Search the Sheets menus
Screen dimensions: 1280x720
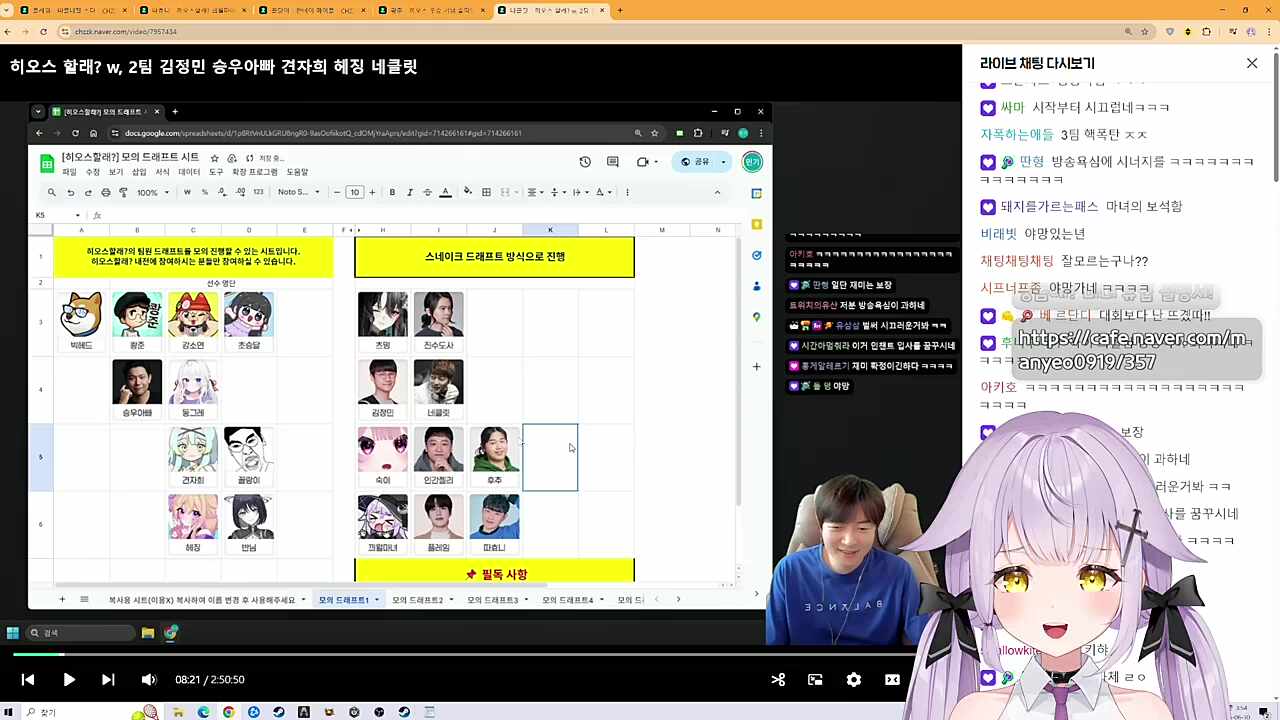51,192
